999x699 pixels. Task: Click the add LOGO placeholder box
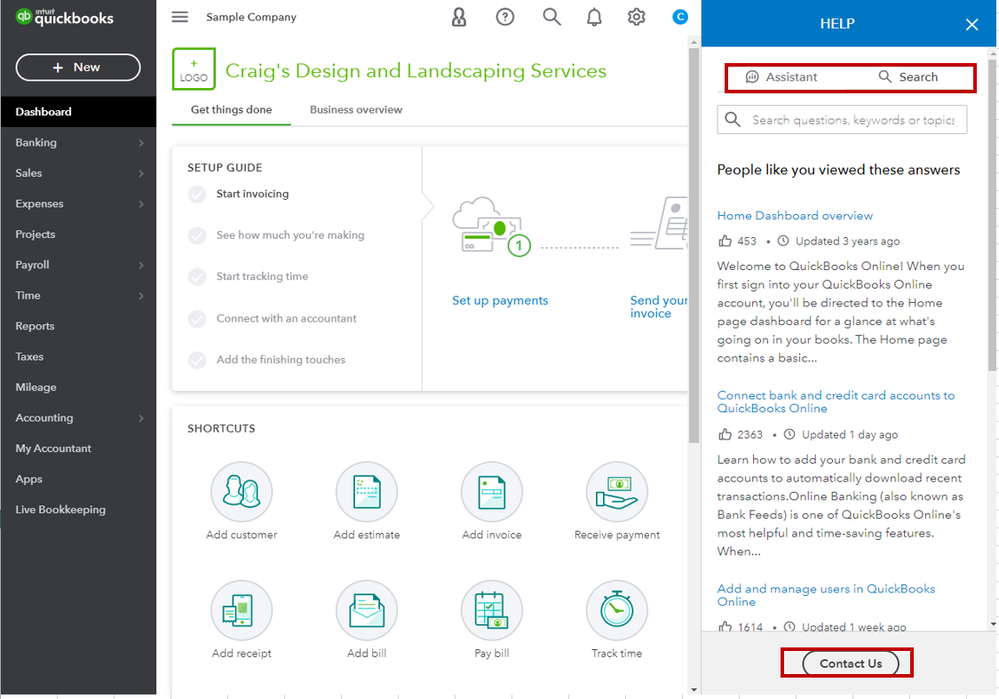click(x=194, y=69)
